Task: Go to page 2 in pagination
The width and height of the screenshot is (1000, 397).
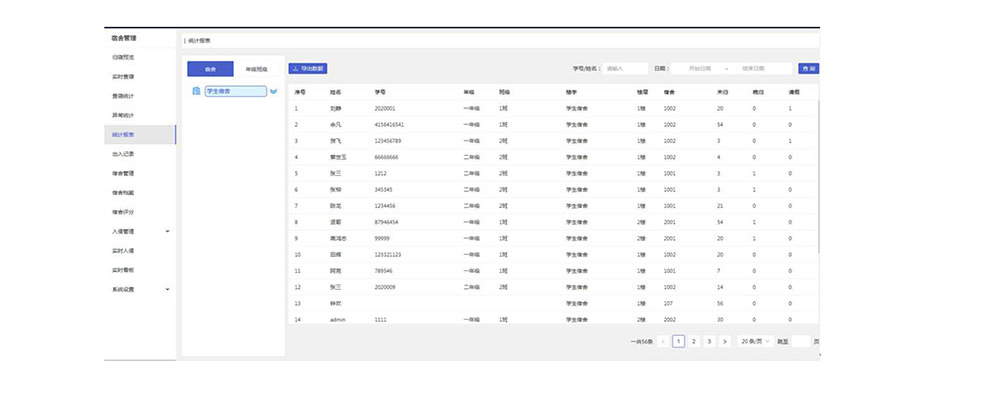Action: pyautogui.click(x=694, y=341)
